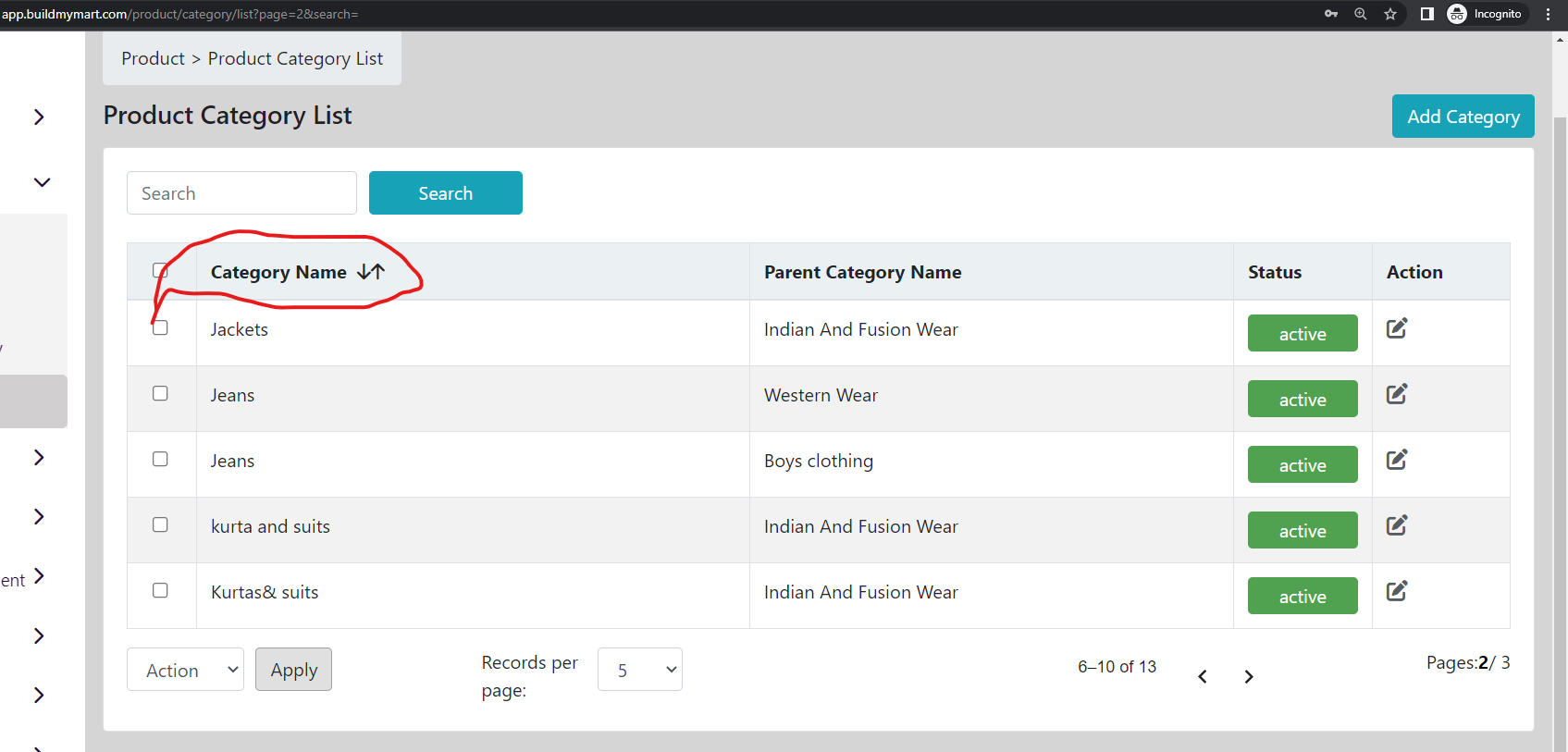Open the password key icon in the address bar
The image size is (1568, 752).
1331,14
